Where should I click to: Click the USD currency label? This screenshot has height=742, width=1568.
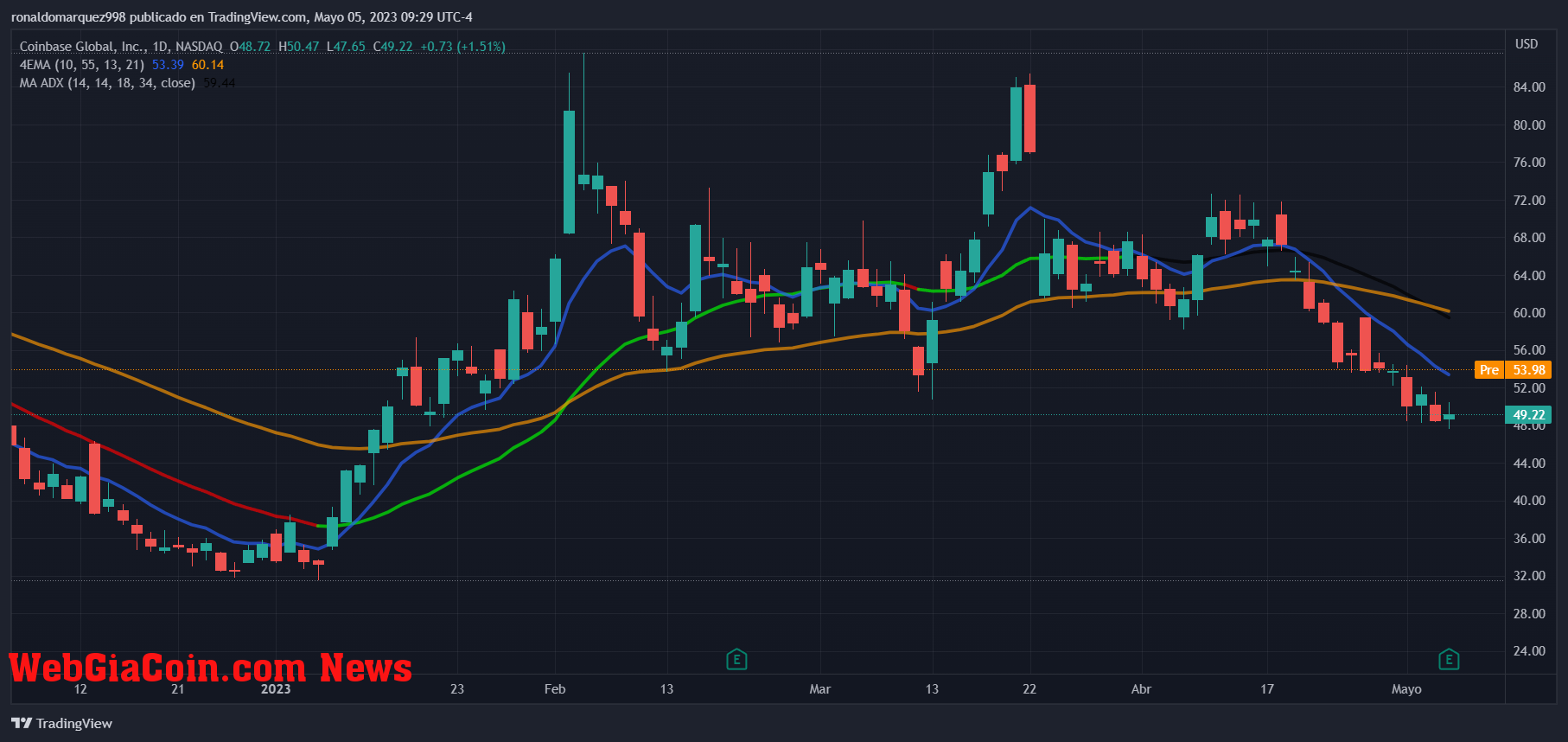[1527, 43]
